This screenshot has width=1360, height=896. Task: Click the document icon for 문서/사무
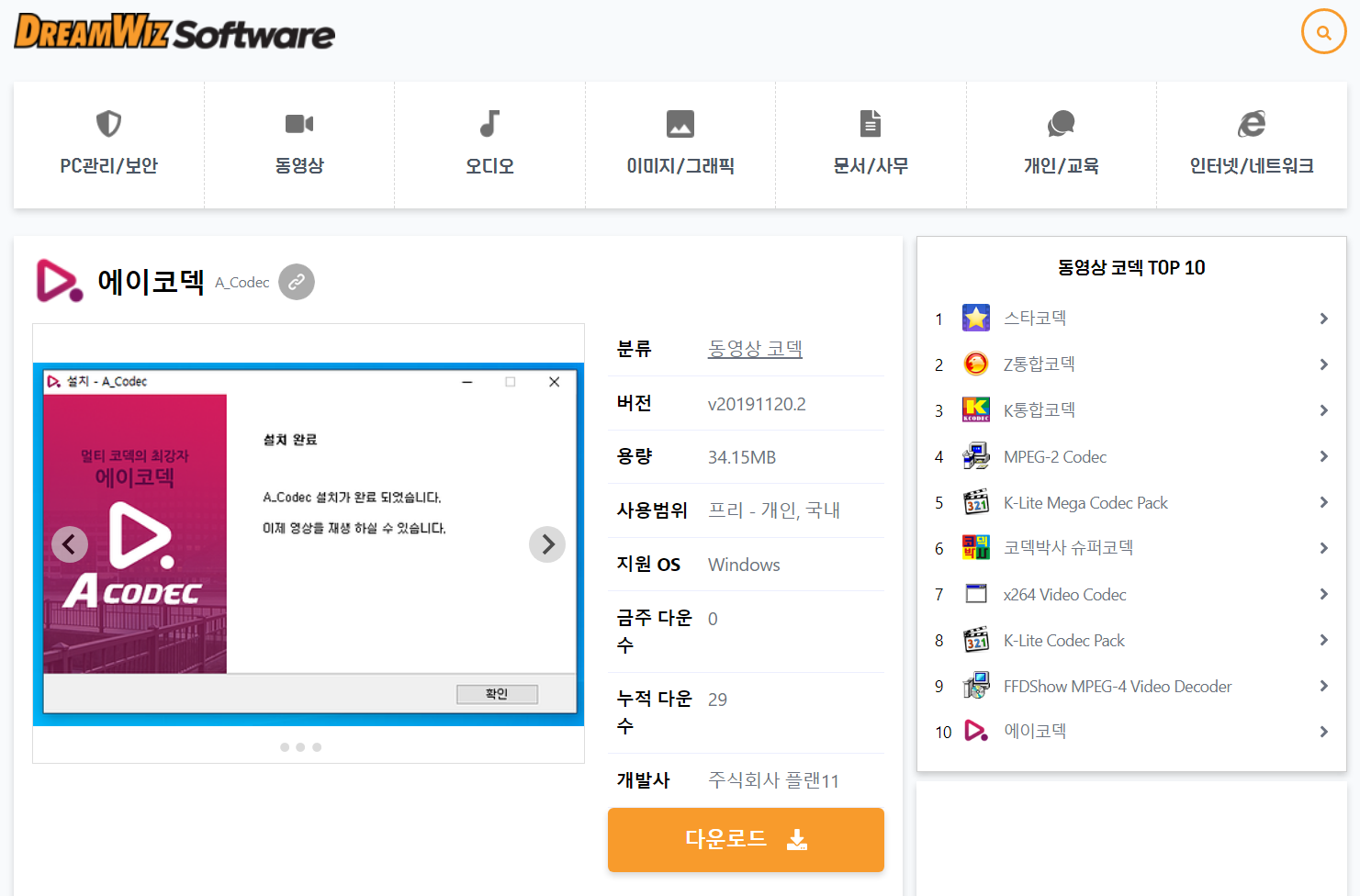coord(871,123)
